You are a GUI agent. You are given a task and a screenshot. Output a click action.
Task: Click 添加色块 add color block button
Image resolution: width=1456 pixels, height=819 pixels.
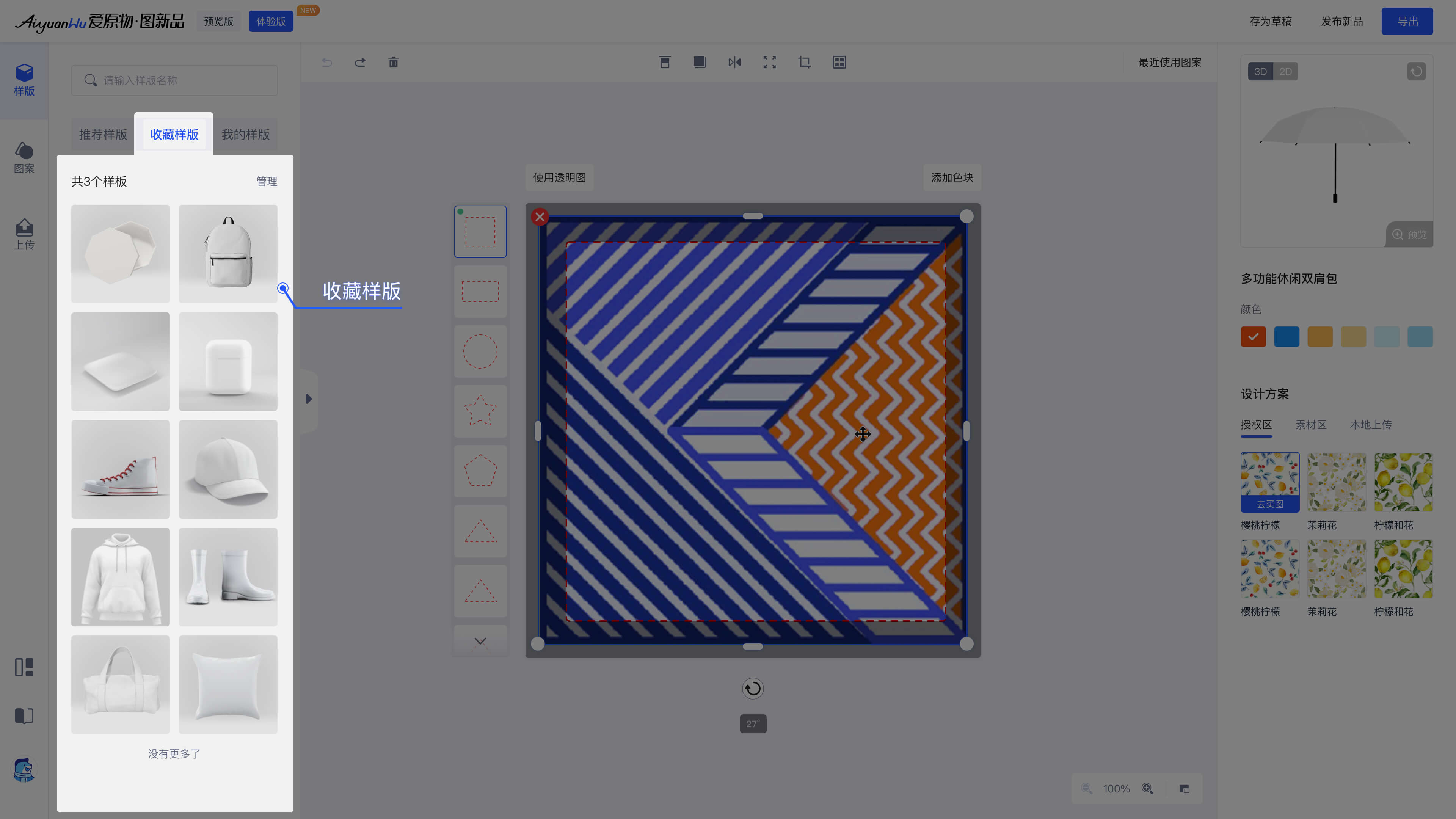[x=952, y=177]
